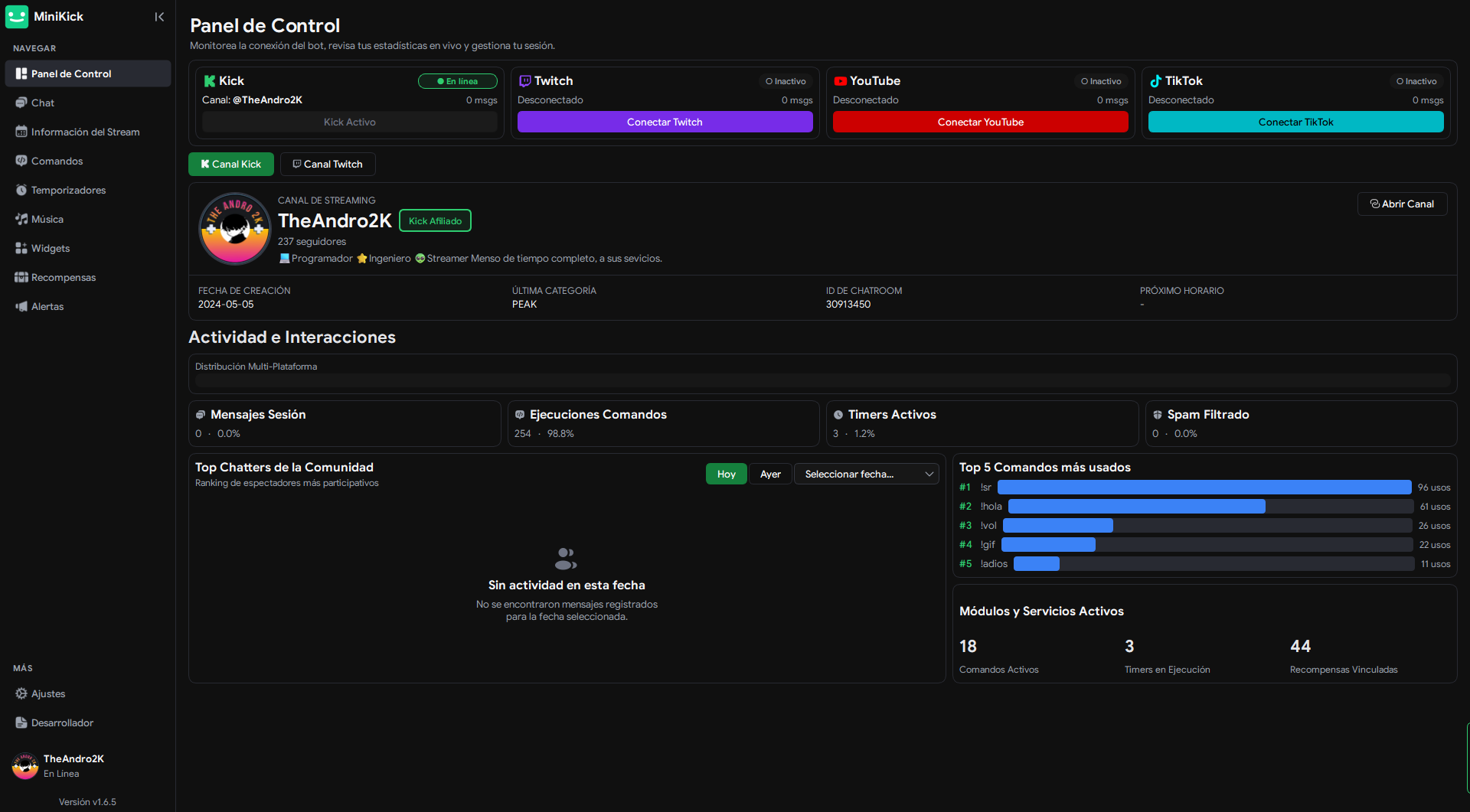Click the YouTube platform logo icon
This screenshot has width=1470, height=812.
point(841,81)
